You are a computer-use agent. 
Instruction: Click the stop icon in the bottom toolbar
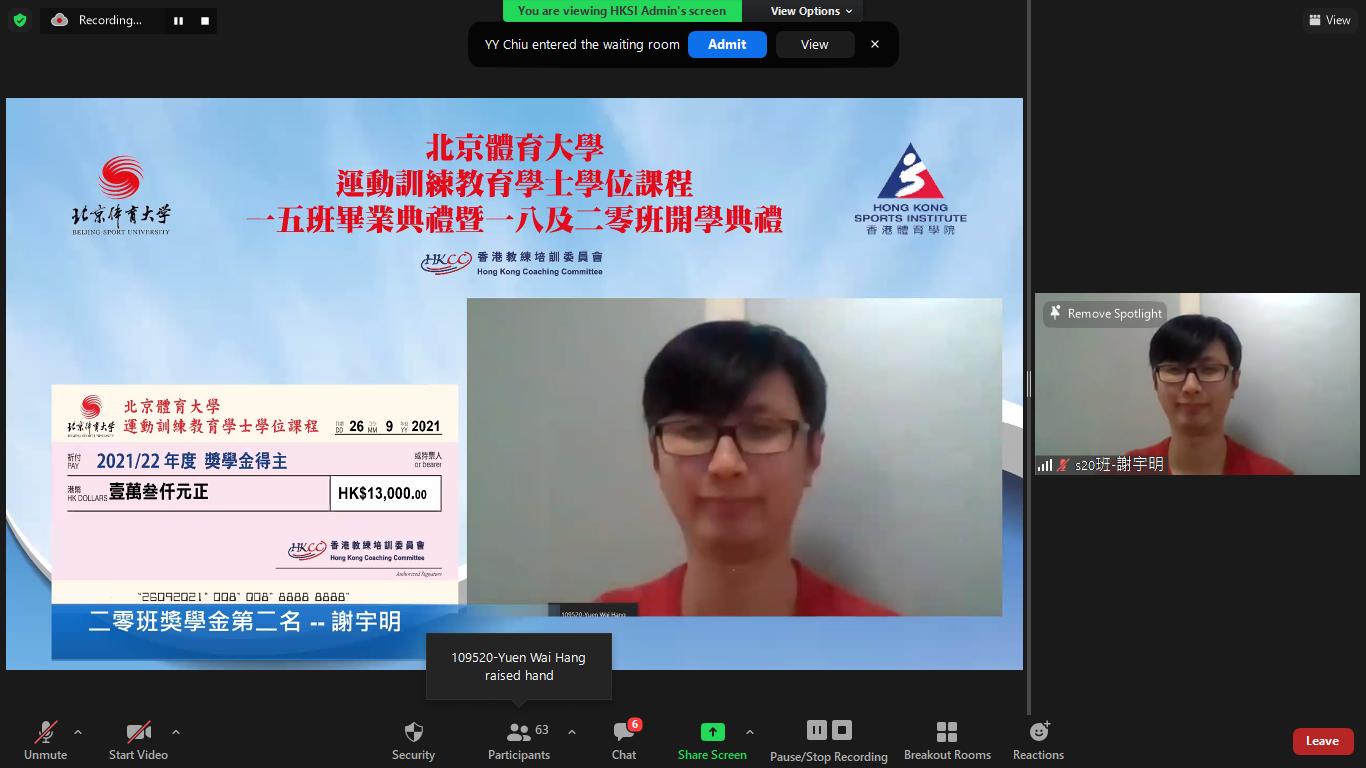coord(842,731)
